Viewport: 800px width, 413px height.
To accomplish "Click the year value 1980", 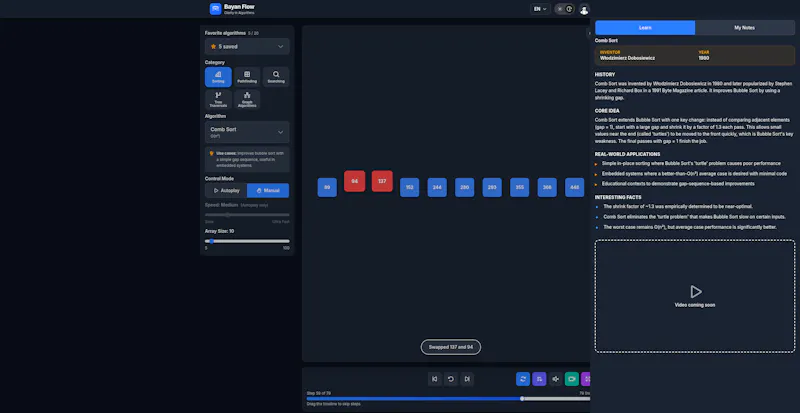I will pyautogui.click(x=704, y=58).
